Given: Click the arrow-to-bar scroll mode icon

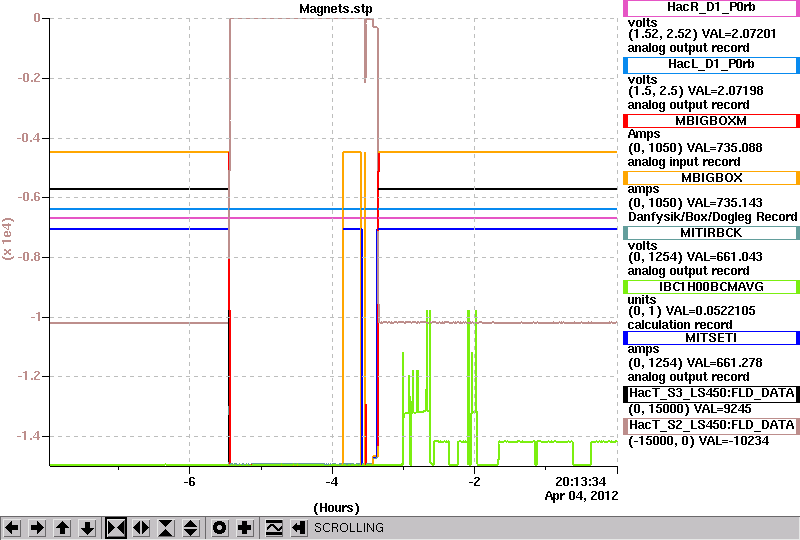Looking at the screenshot, I should pos(298,528).
